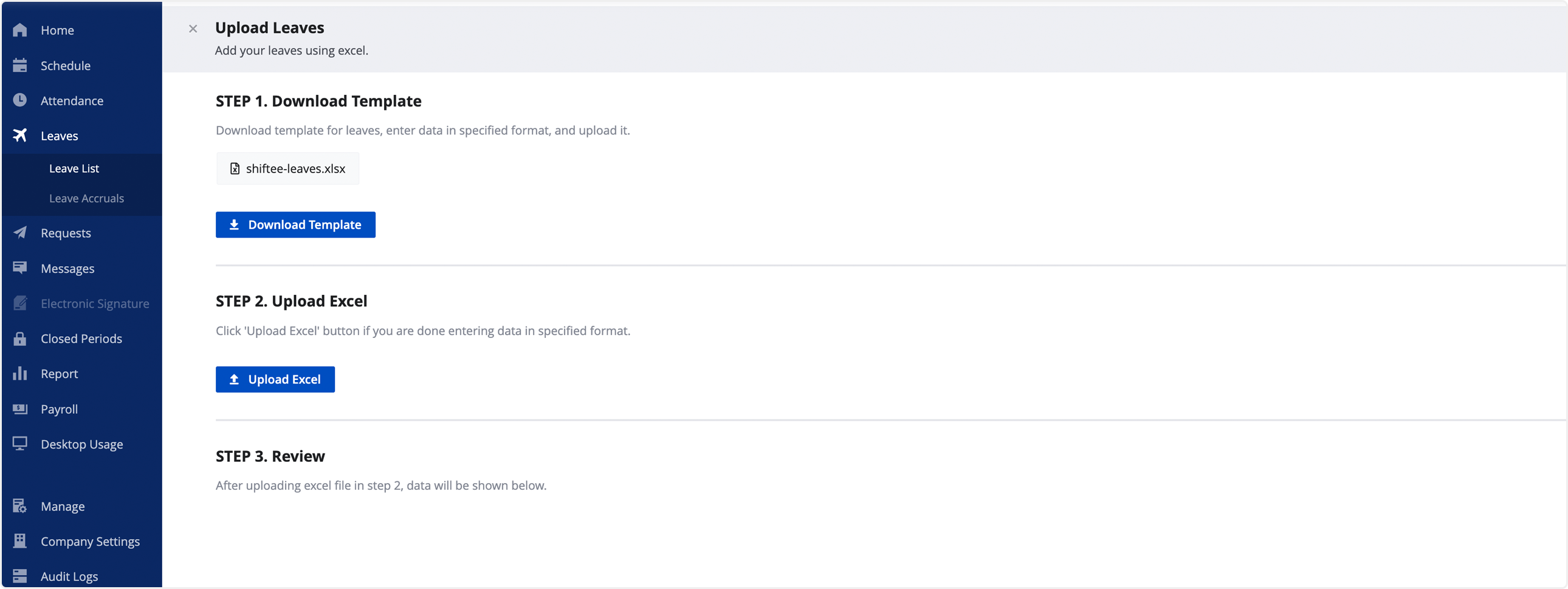
Task: Close the Upload Leaves panel
Action: (193, 29)
